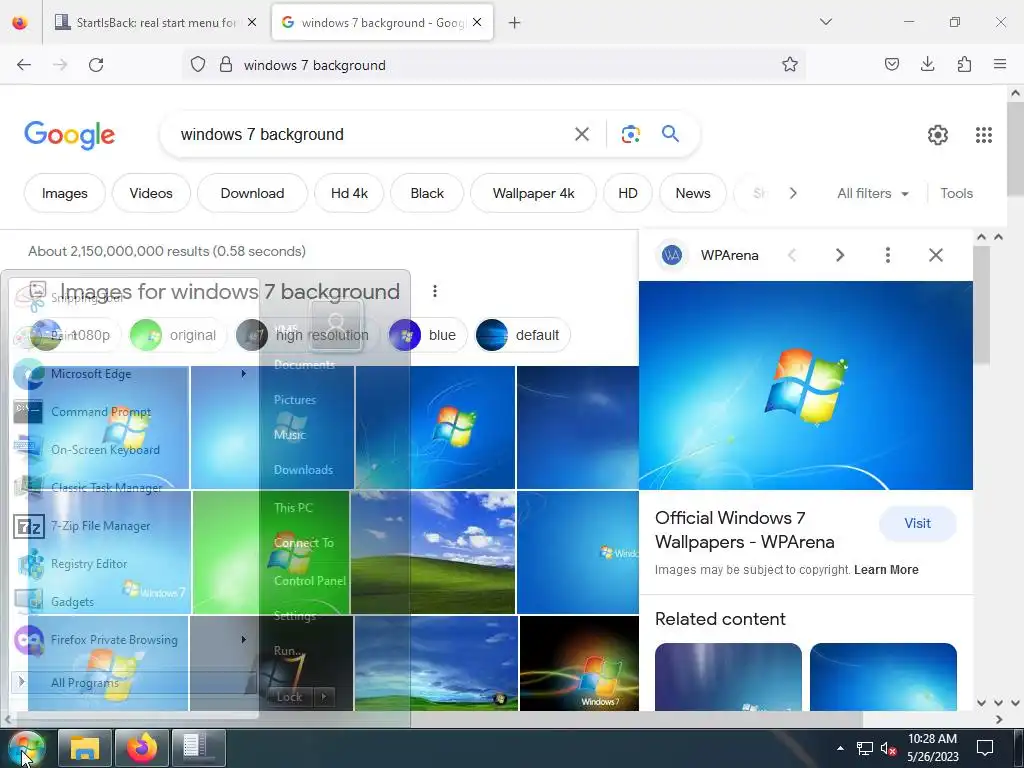Close the WPArena image preview panel
Image resolution: width=1024 pixels, height=768 pixels.
(x=936, y=255)
